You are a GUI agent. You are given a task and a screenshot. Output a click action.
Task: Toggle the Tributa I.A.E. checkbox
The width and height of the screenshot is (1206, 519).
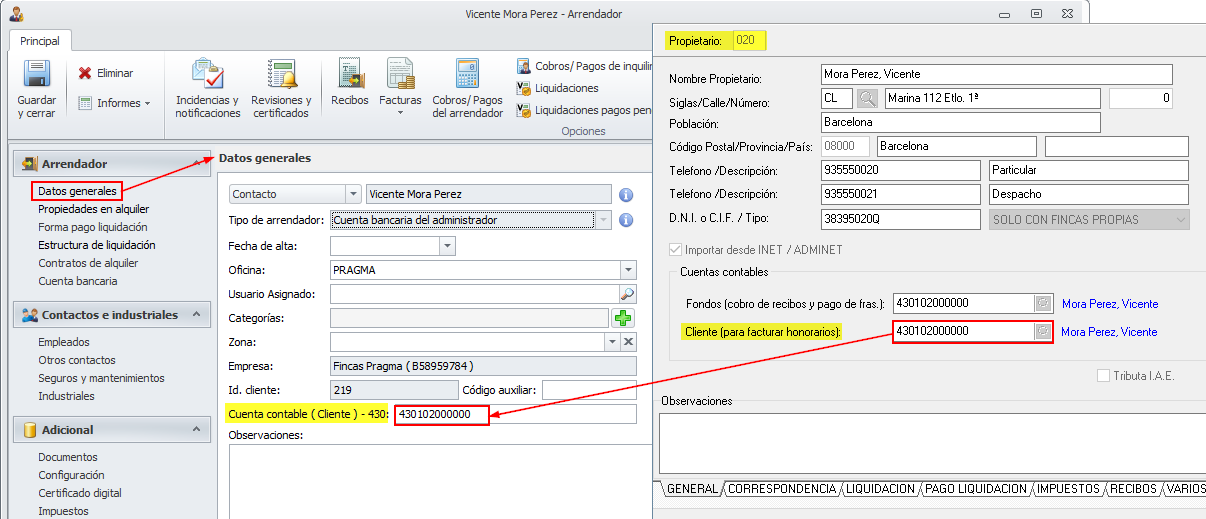coord(1103,376)
